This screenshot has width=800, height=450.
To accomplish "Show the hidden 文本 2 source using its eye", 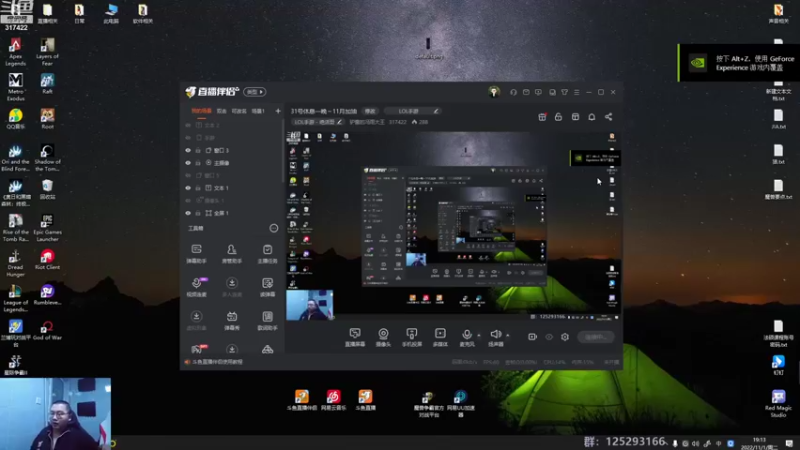I will click(188, 125).
